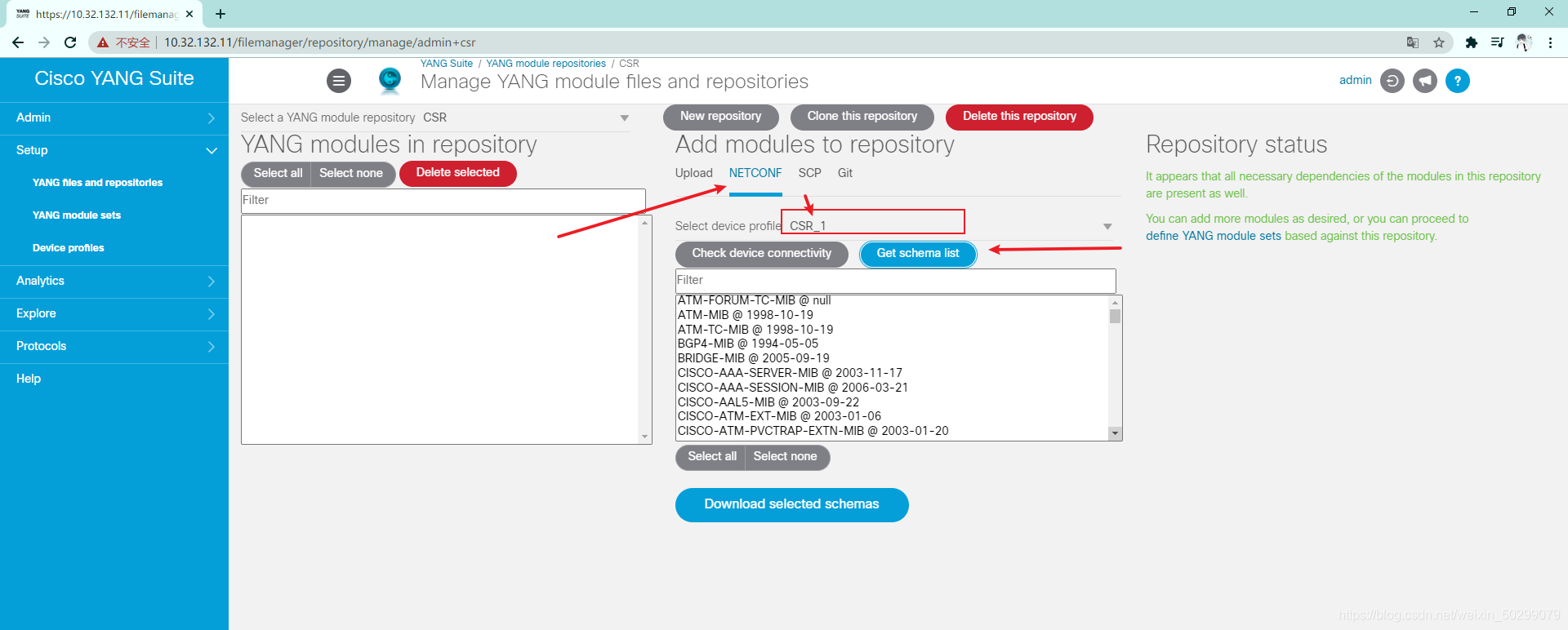
Task: Click the Get schema list button
Action: (x=918, y=254)
